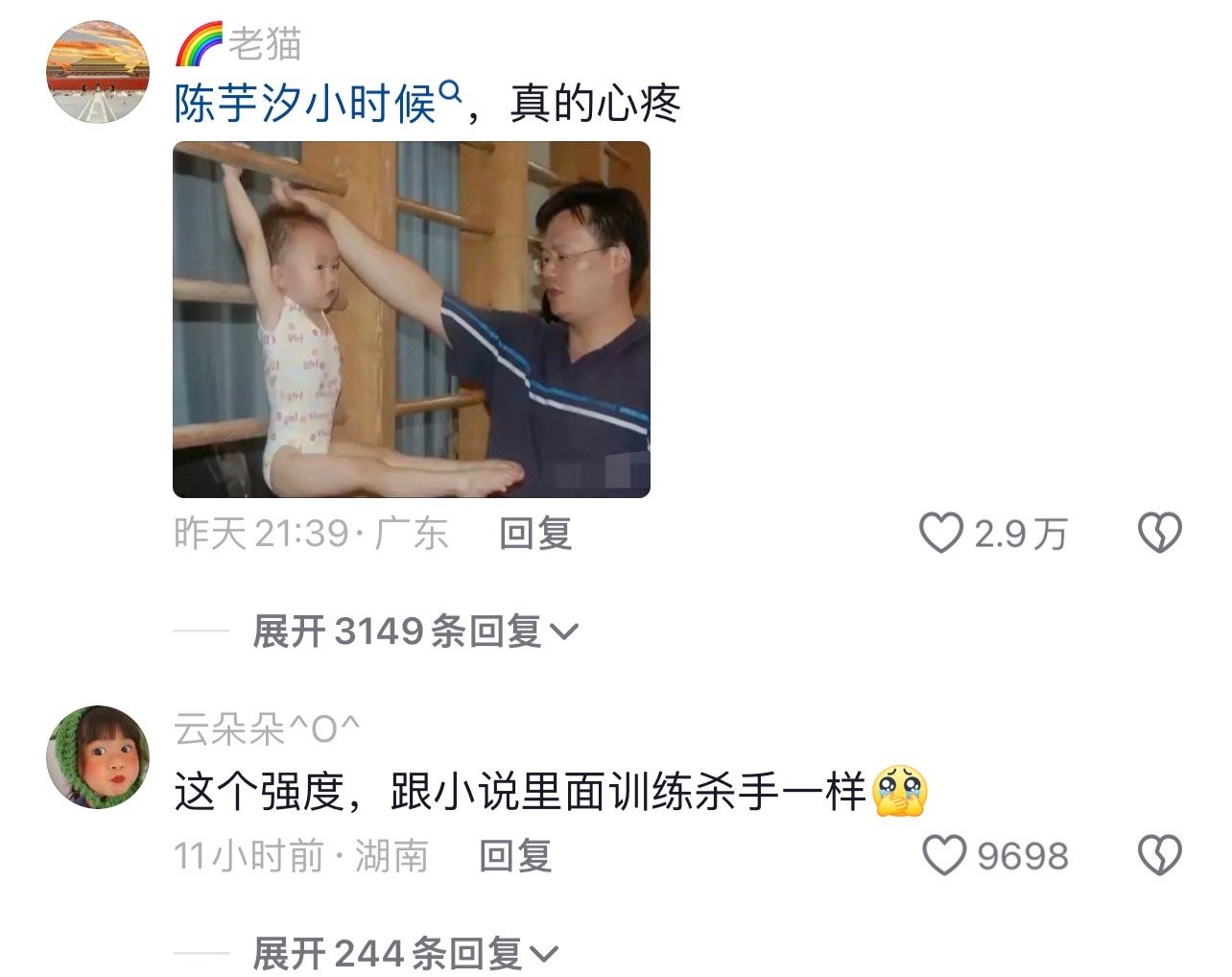
Task: Dislike 老猫's comment via broken heart
Action: point(1159,533)
